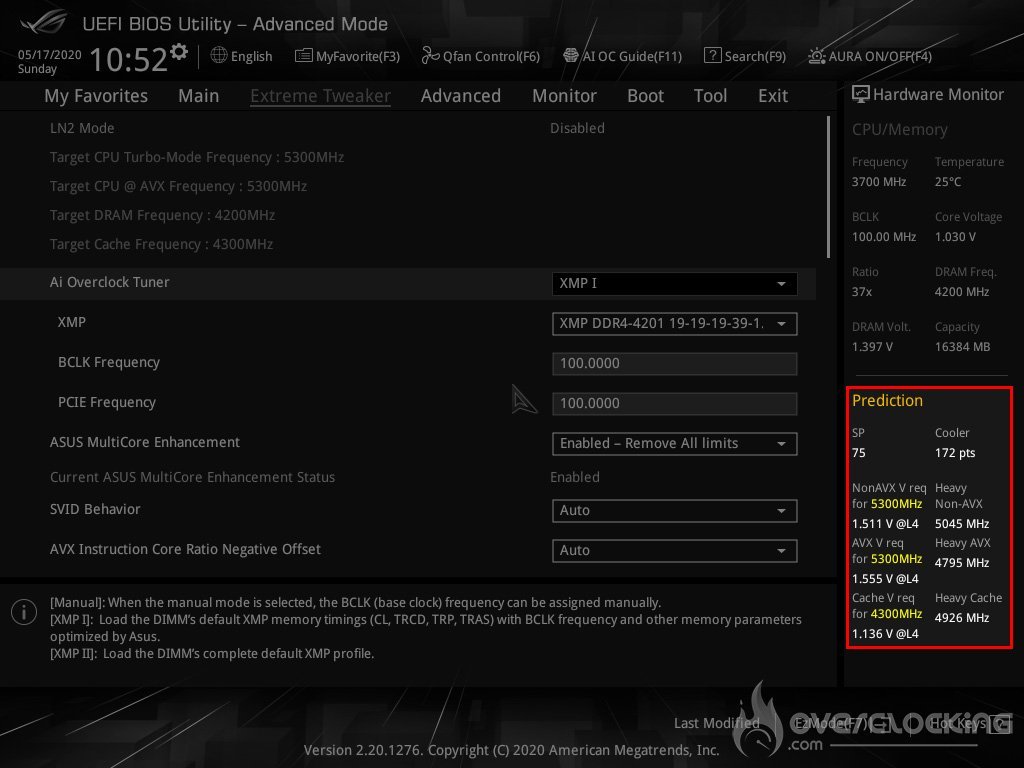Click the AI OC Guide chip icon
Screen dimensions: 1024x768
(x=570, y=56)
